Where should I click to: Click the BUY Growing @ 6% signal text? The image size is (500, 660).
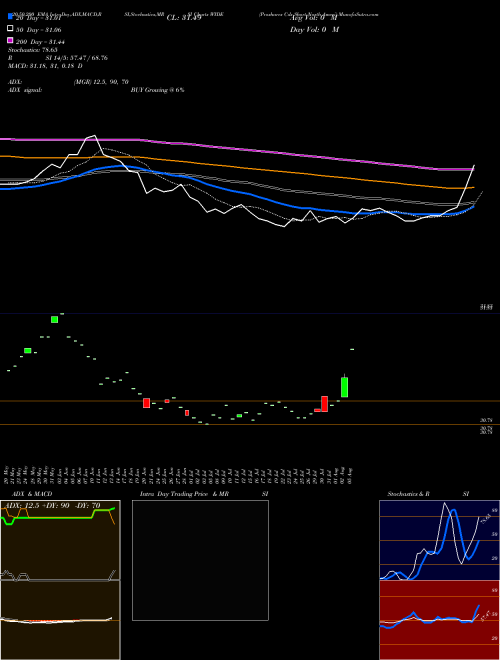[157, 90]
